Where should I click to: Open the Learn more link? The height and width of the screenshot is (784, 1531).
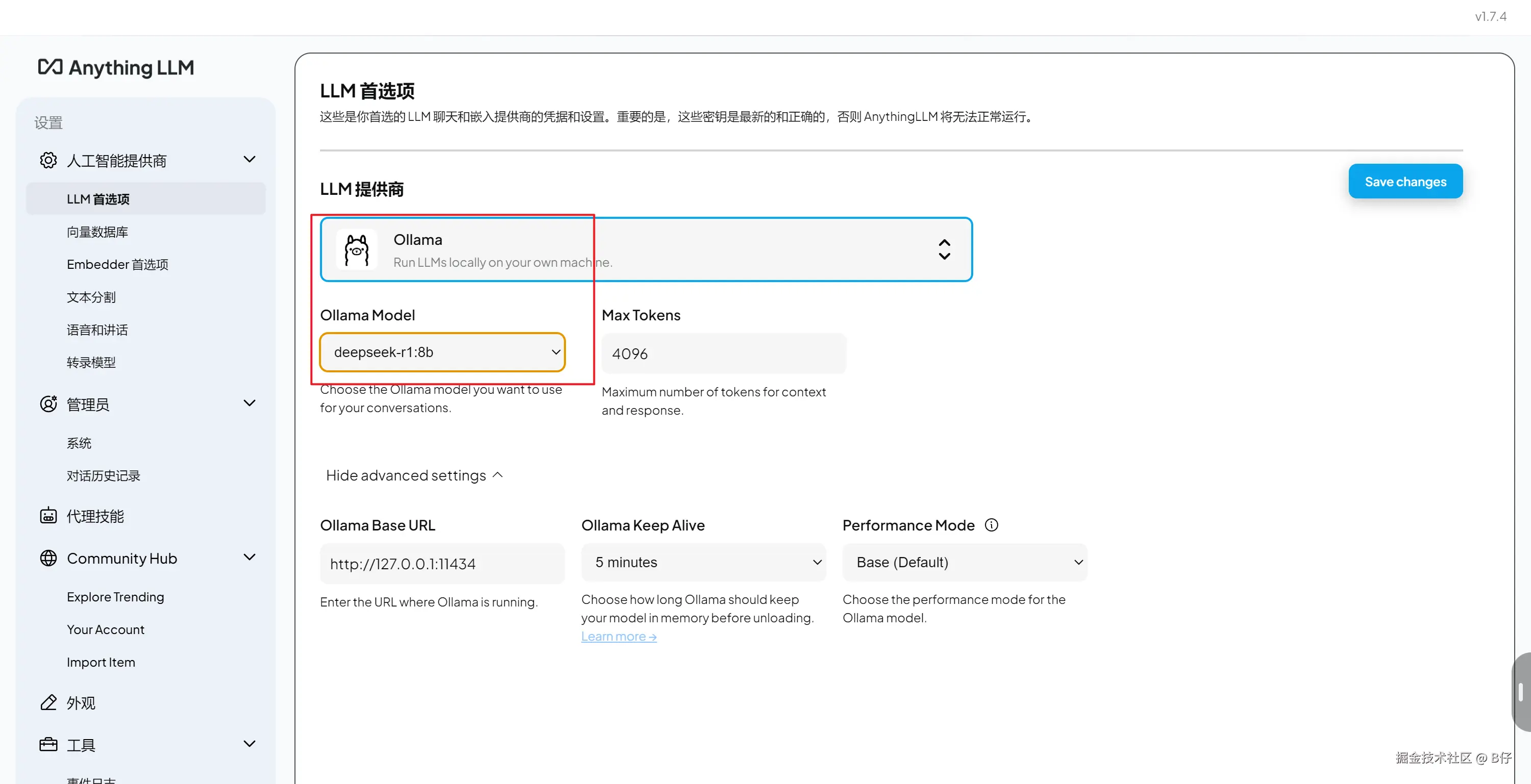[619, 636]
